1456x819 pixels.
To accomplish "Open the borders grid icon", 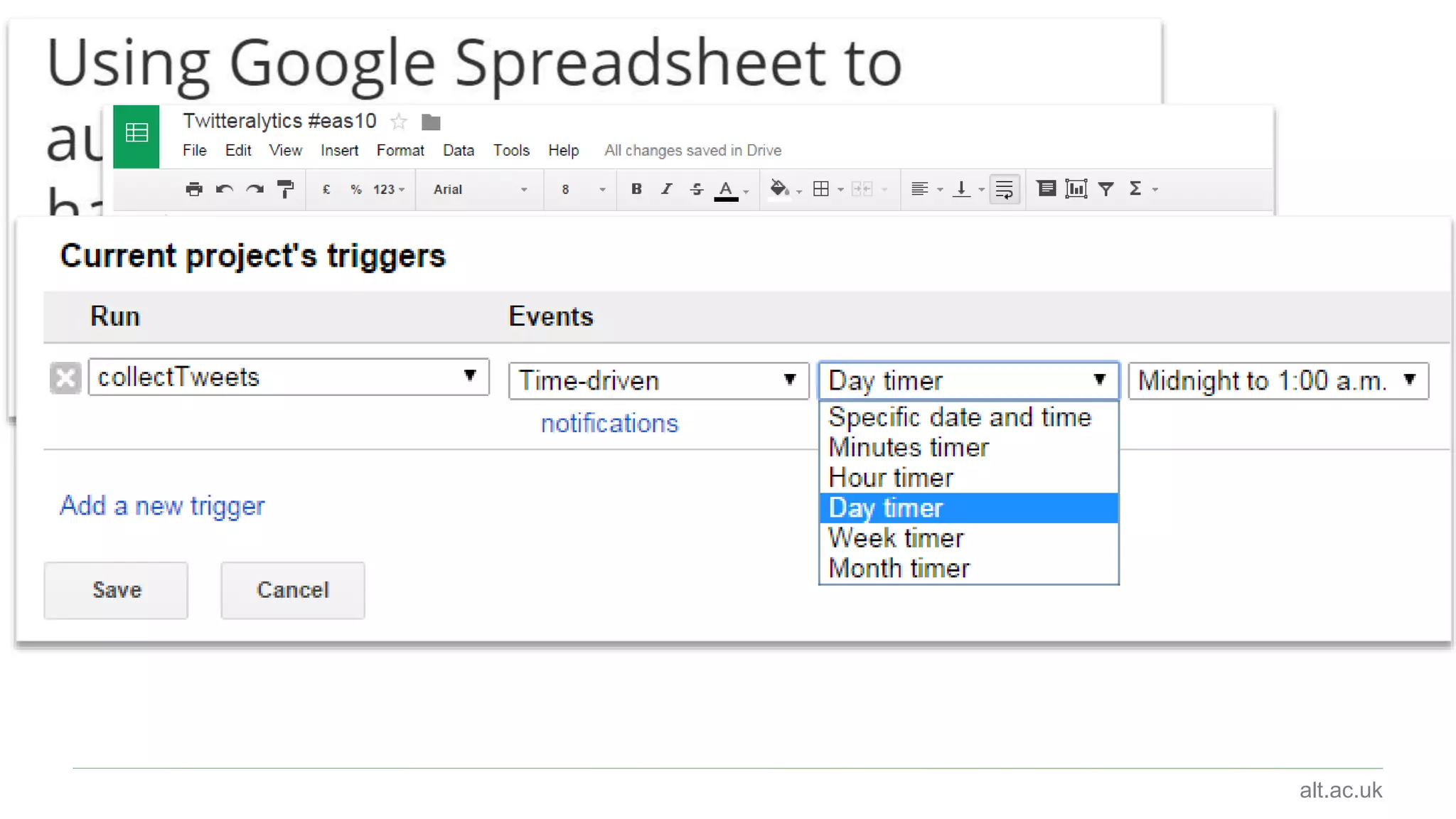I will click(821, 189).
